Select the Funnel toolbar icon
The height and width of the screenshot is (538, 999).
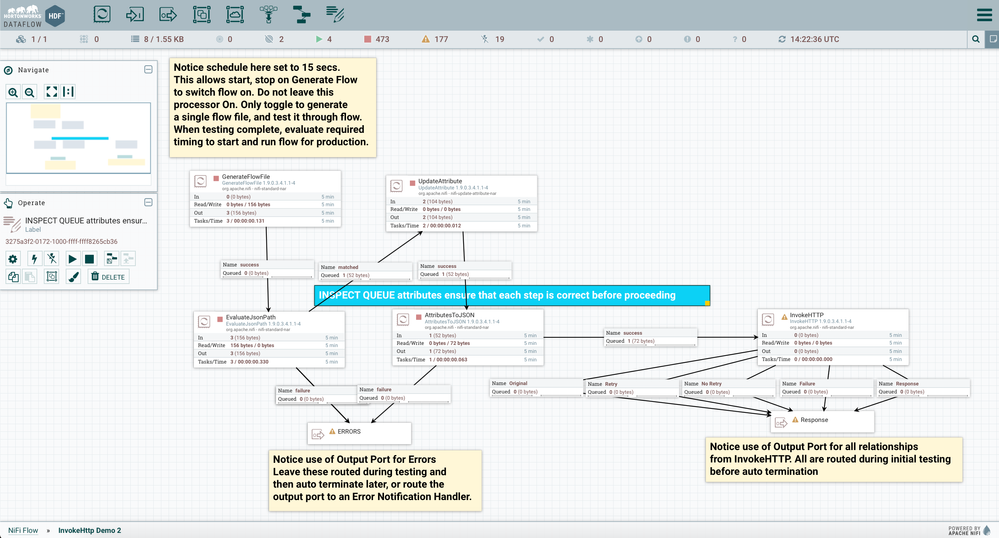(268, 14)
